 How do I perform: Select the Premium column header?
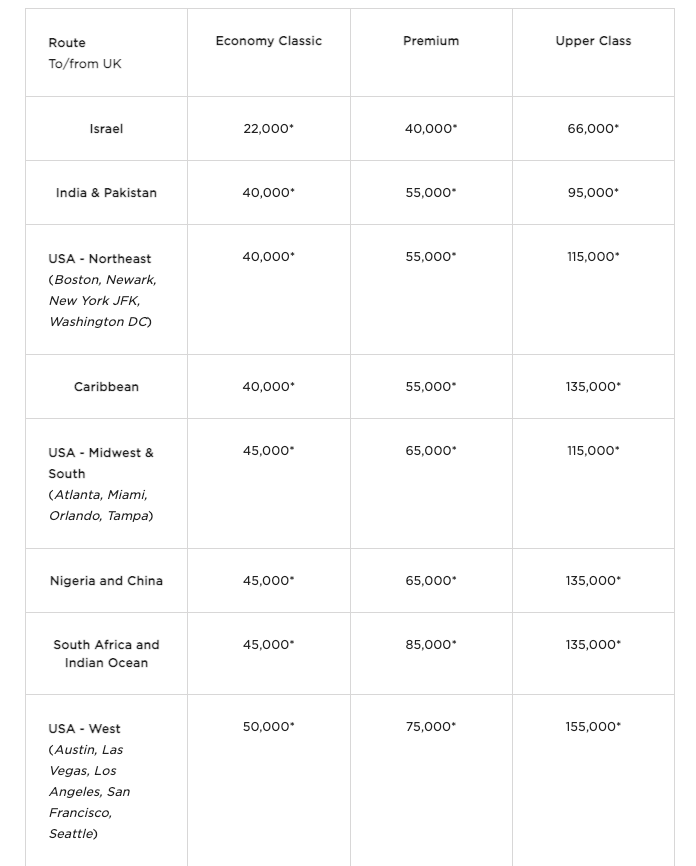(x=431, y=41)
